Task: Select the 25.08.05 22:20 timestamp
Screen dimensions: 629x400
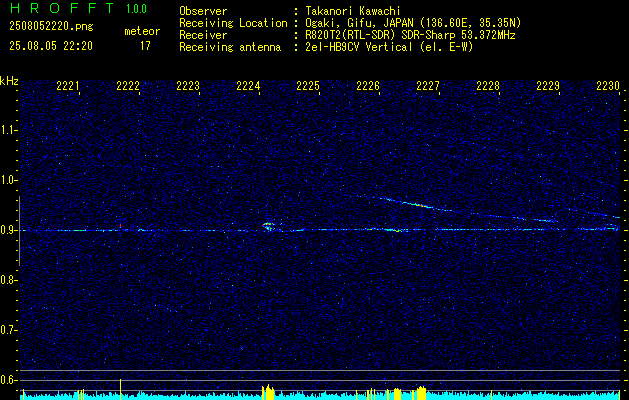Action: (x=51, y=46)
